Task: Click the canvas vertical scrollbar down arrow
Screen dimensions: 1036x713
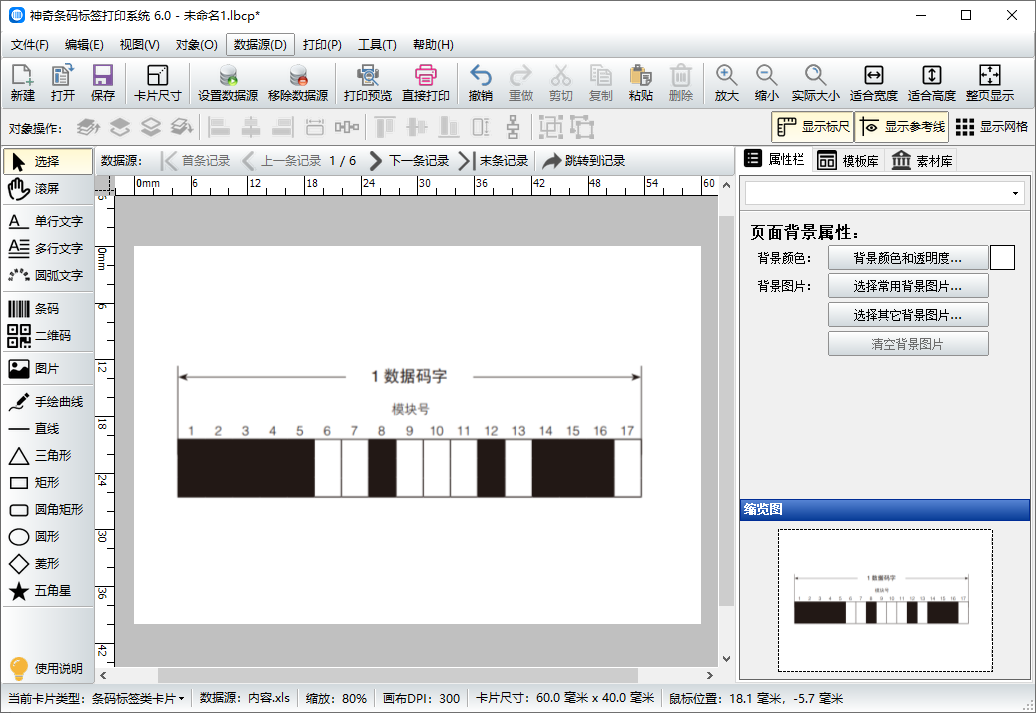Action: [x=726, y=659]
